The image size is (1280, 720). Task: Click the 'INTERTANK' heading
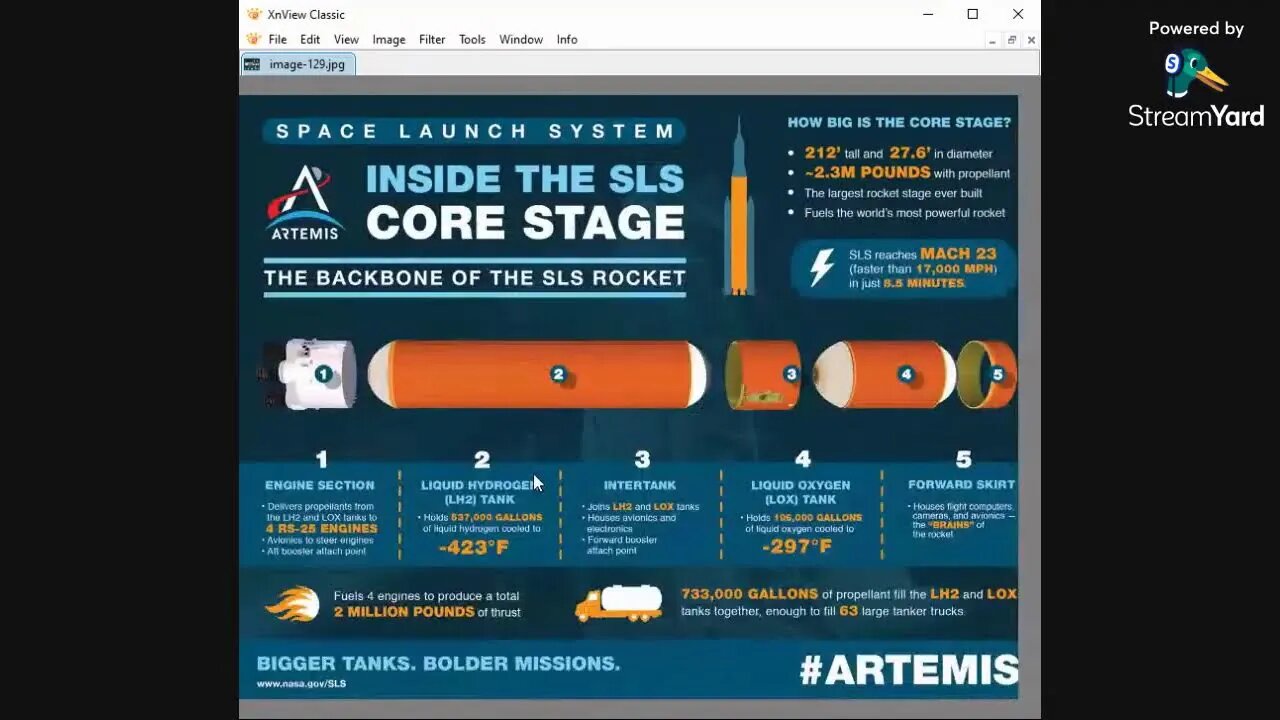coord(642,485)
